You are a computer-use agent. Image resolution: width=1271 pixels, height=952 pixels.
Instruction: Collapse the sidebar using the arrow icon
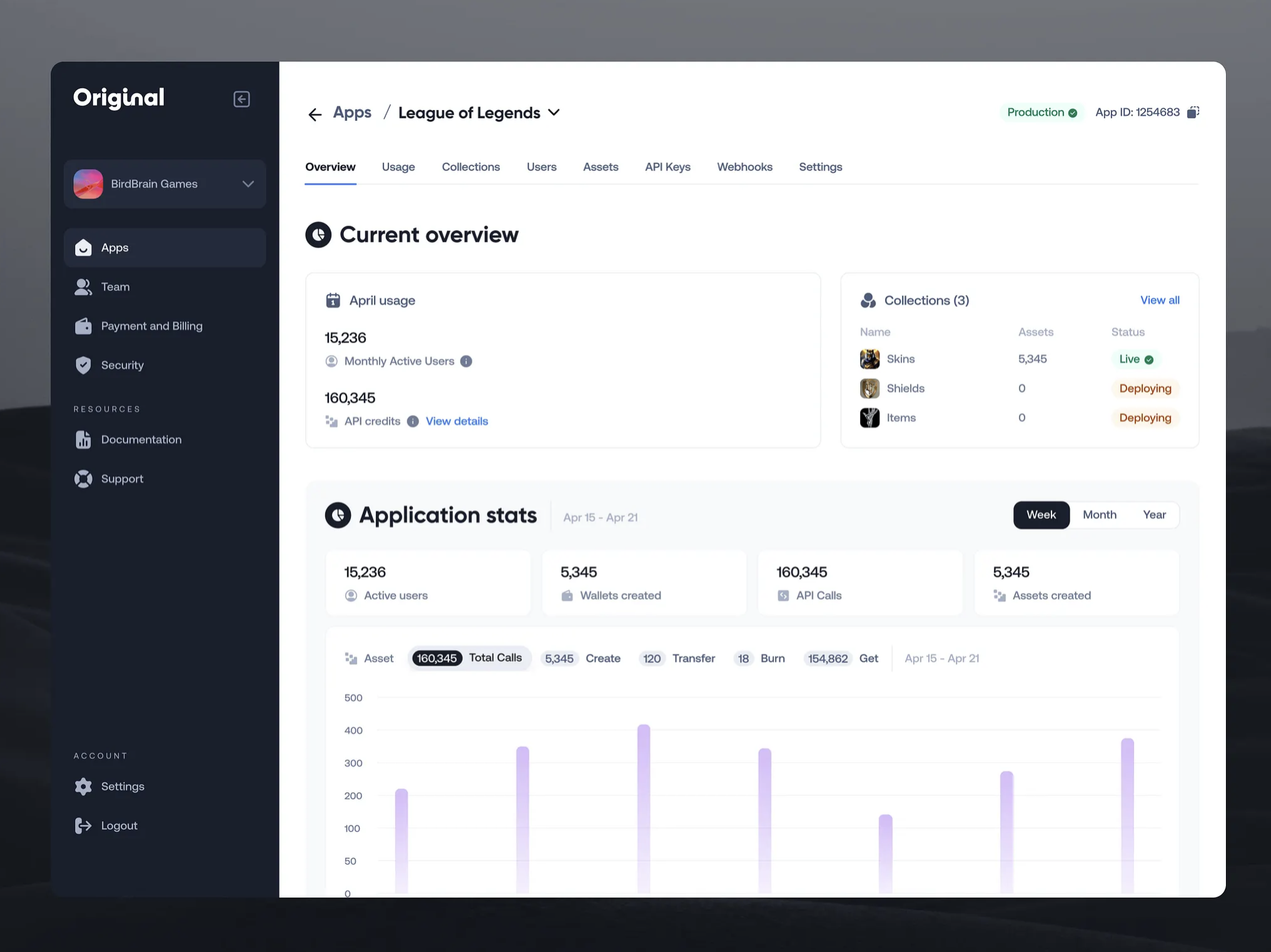click(x=241, y=99)
